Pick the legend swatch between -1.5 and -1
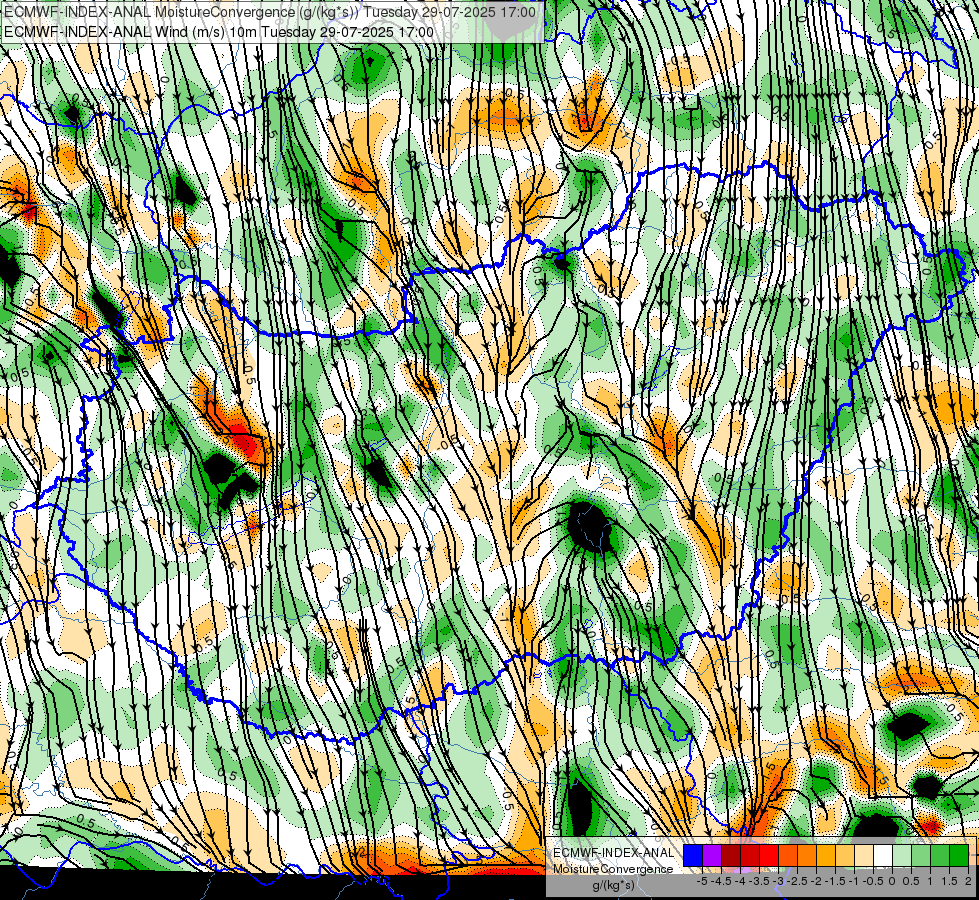 [845, 855]
